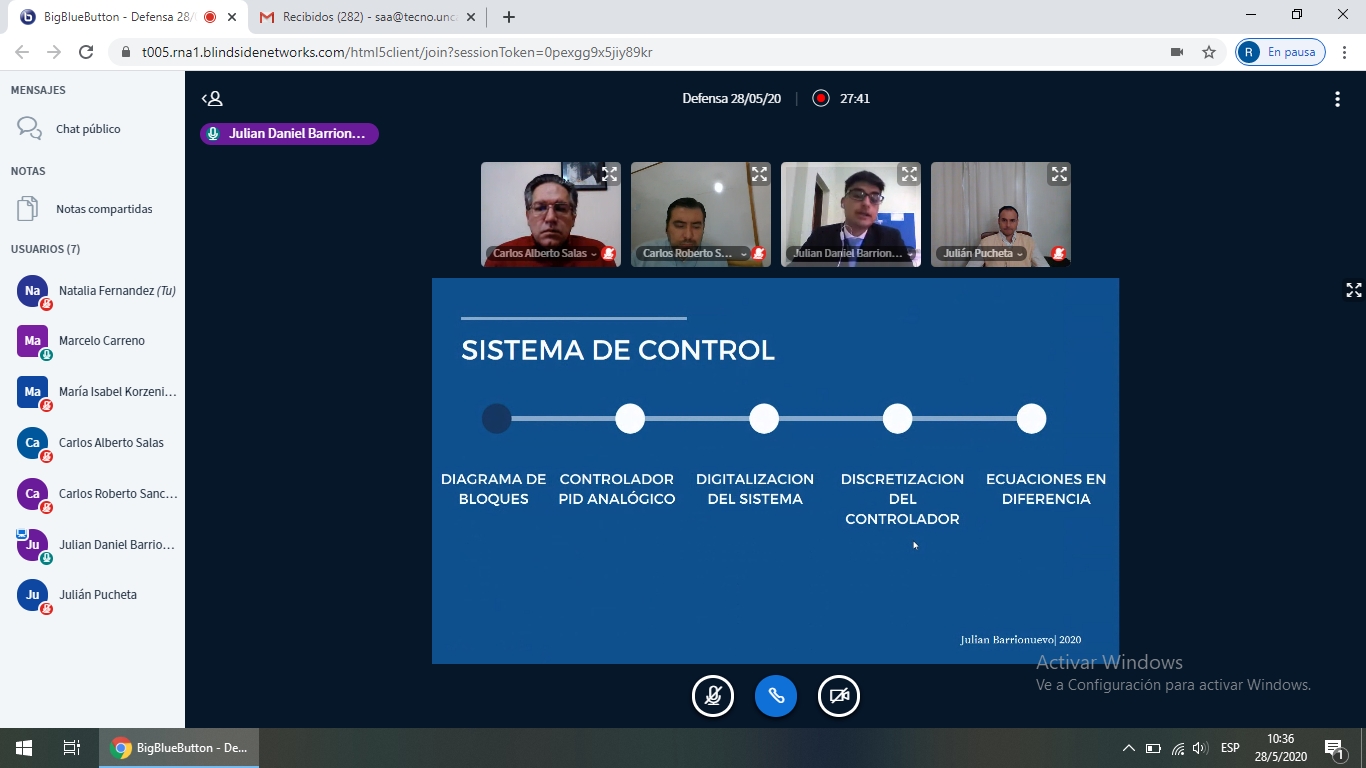Unmute the microphone button
Image resolution: width=1366 pixels, height=768 pixels.
[713, 696]
